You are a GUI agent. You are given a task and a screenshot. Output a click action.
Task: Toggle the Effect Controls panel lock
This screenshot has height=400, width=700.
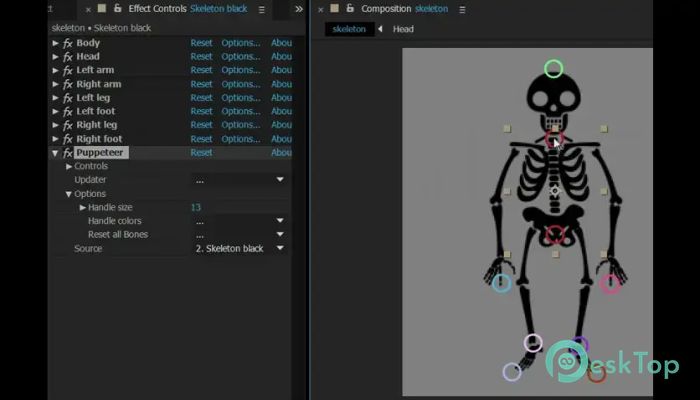pos(117,8)
